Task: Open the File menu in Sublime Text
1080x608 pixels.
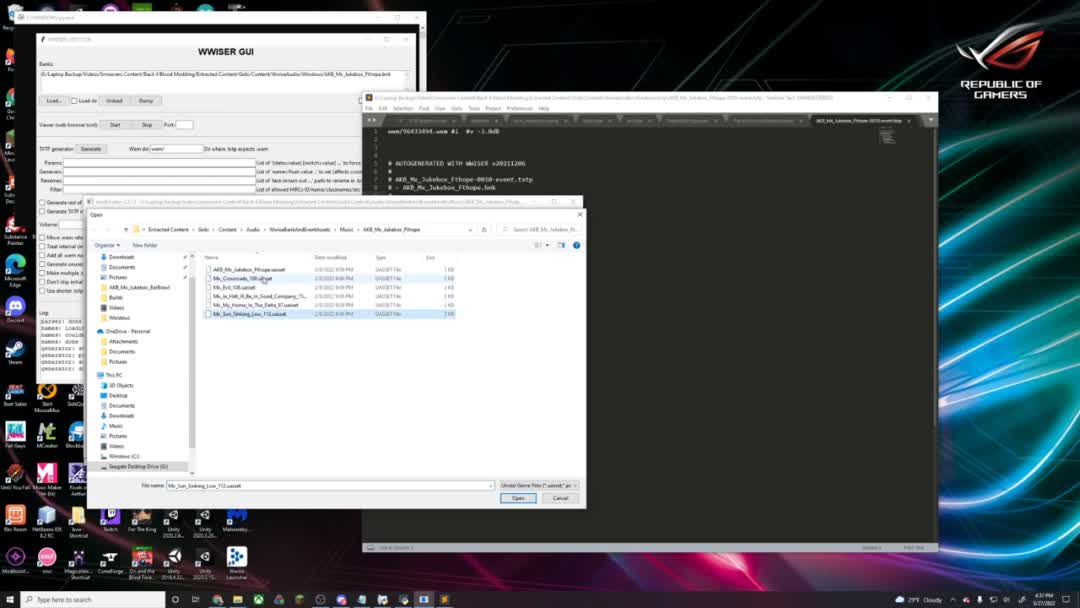Action: 369,109
